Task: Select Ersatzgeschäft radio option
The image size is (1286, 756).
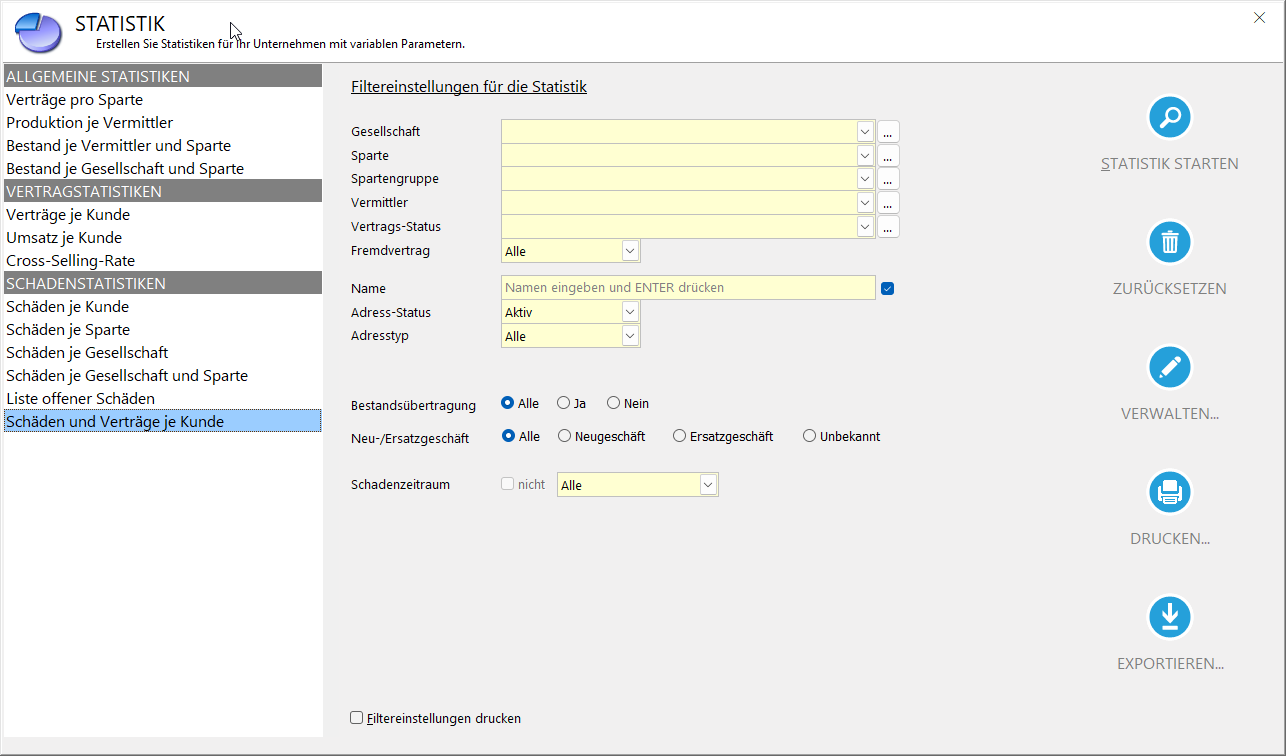Action: point(680,436)
